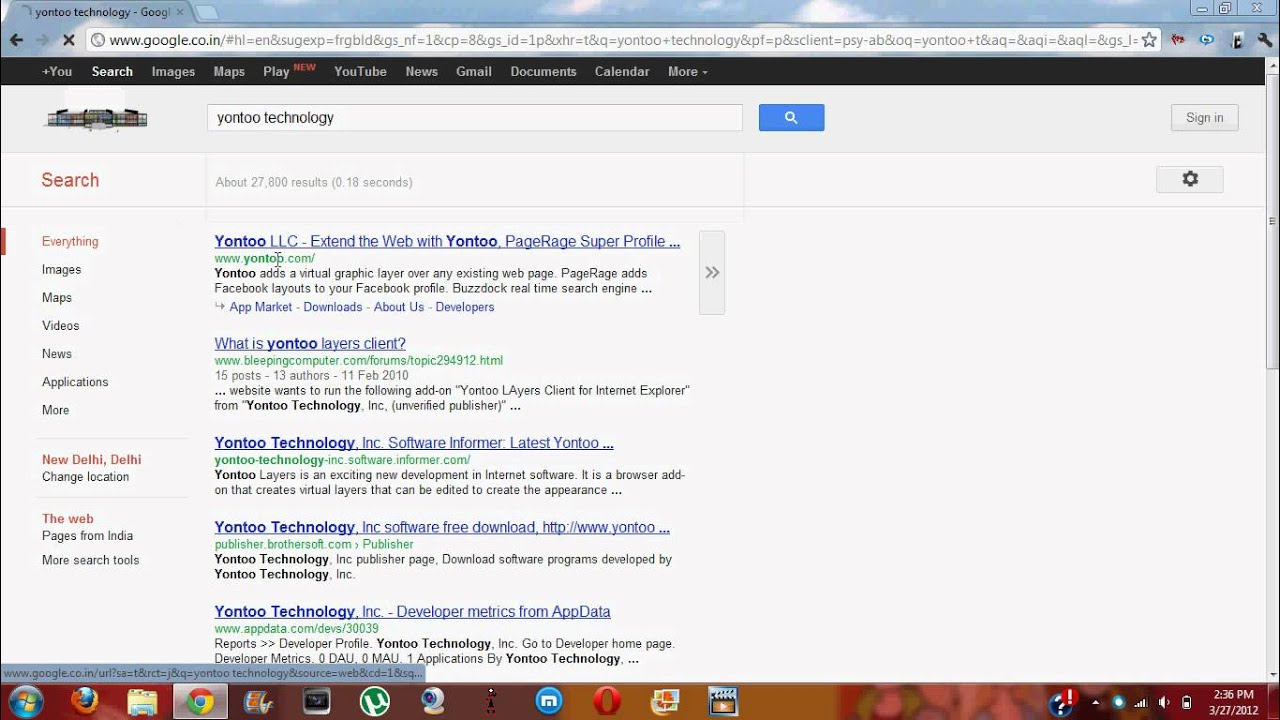Open the 'What is yontoo layers client?' result
The image size is (1280, 720).
pyautogui.click(x=309, y=343)
